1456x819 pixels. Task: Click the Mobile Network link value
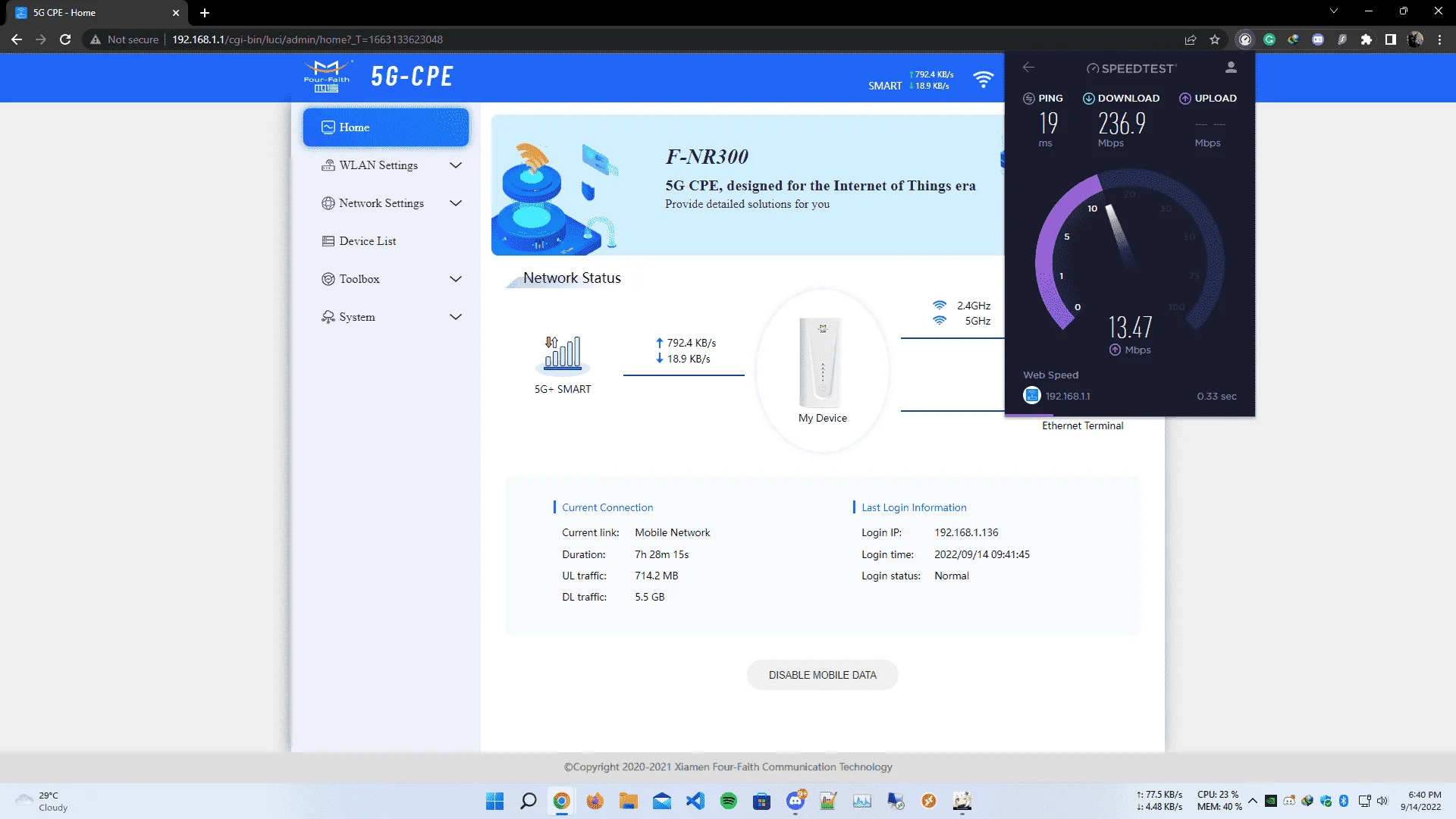point(673,532)
